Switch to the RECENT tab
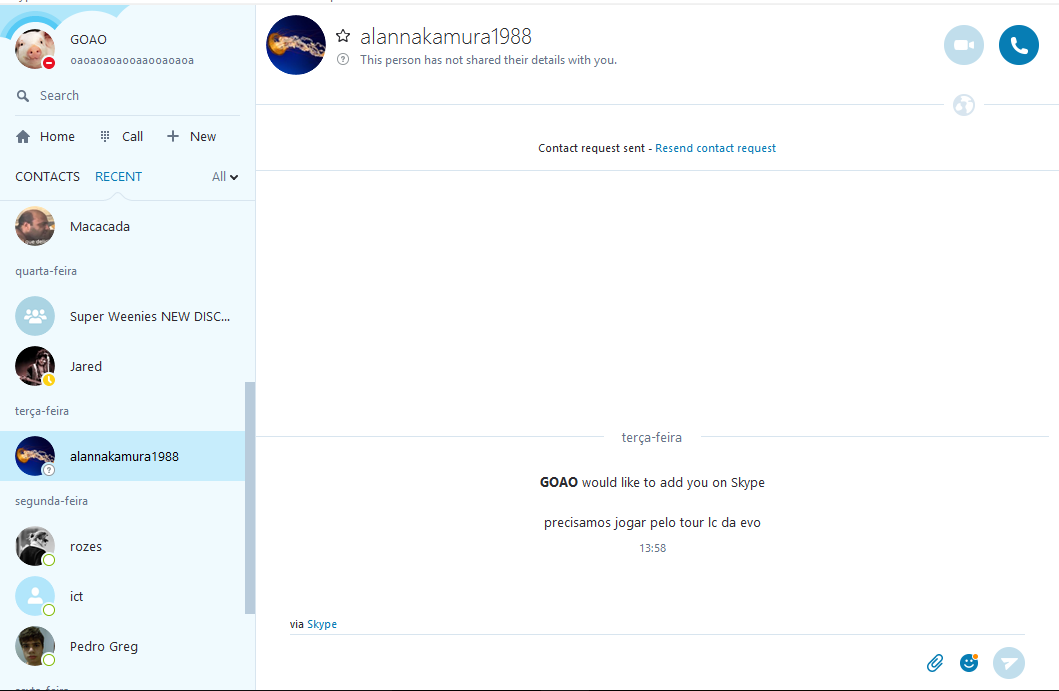Image resolution: width=1059 pixels, height=691 pixels. 118,177
